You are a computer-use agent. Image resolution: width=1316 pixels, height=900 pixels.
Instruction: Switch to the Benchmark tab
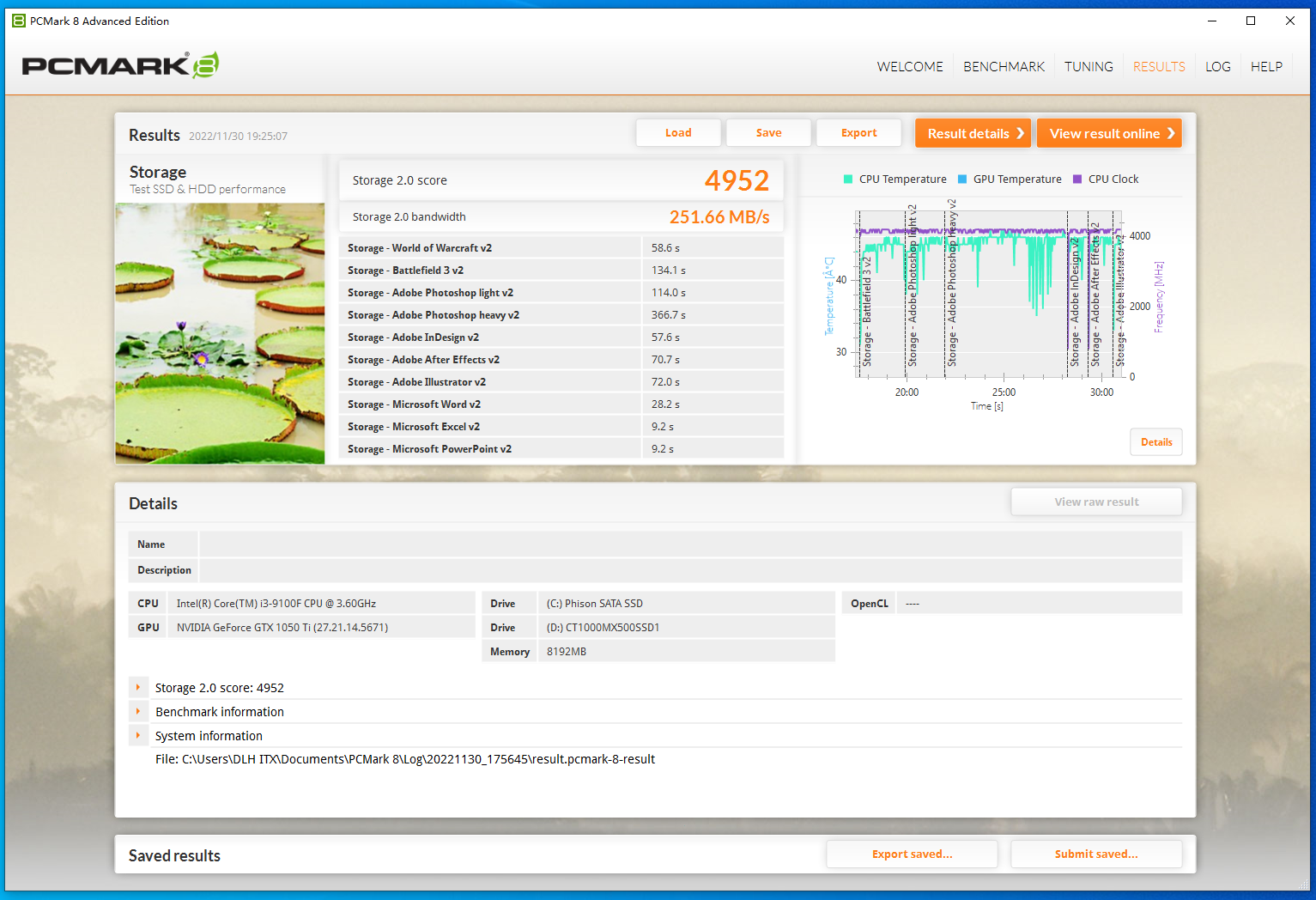pos(1004,67)
